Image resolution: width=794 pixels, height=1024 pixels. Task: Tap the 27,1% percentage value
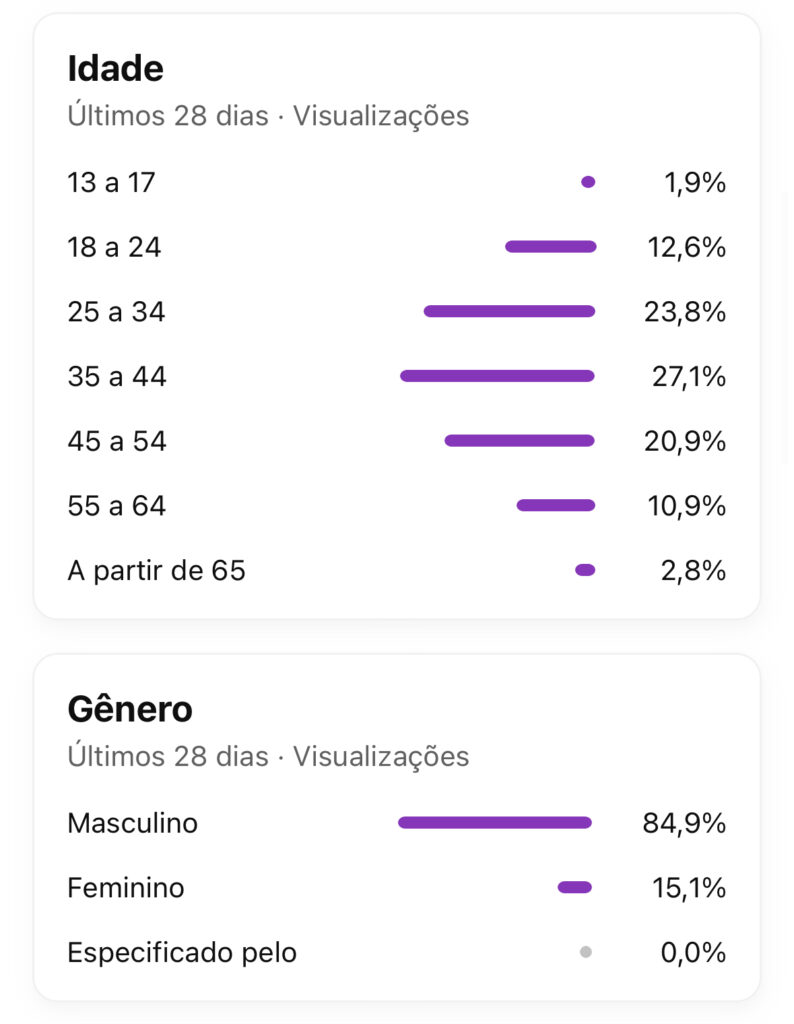tap(685, 377)
